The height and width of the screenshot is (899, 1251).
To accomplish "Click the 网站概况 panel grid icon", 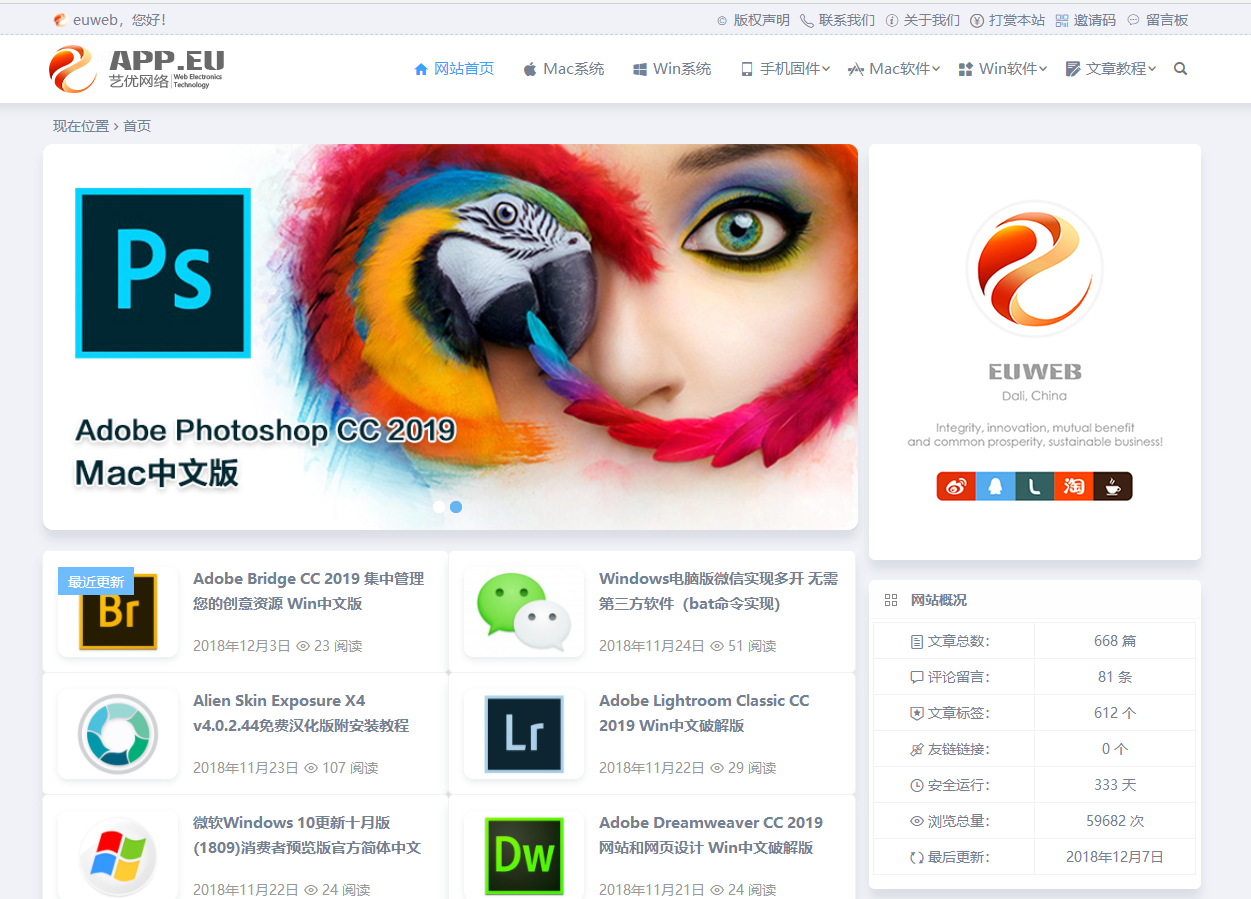I will tap(891, 600).
